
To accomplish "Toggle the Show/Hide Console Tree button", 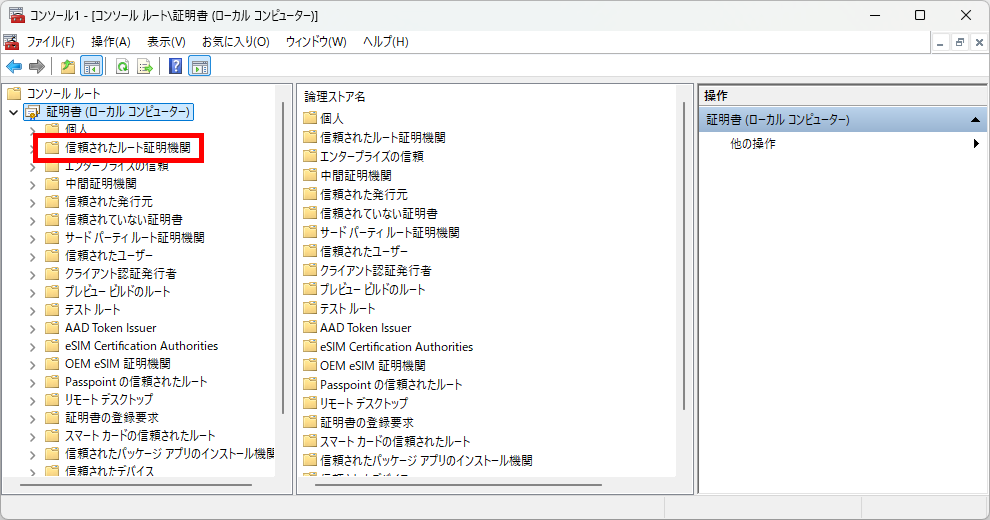I will [x=91, y=67].
